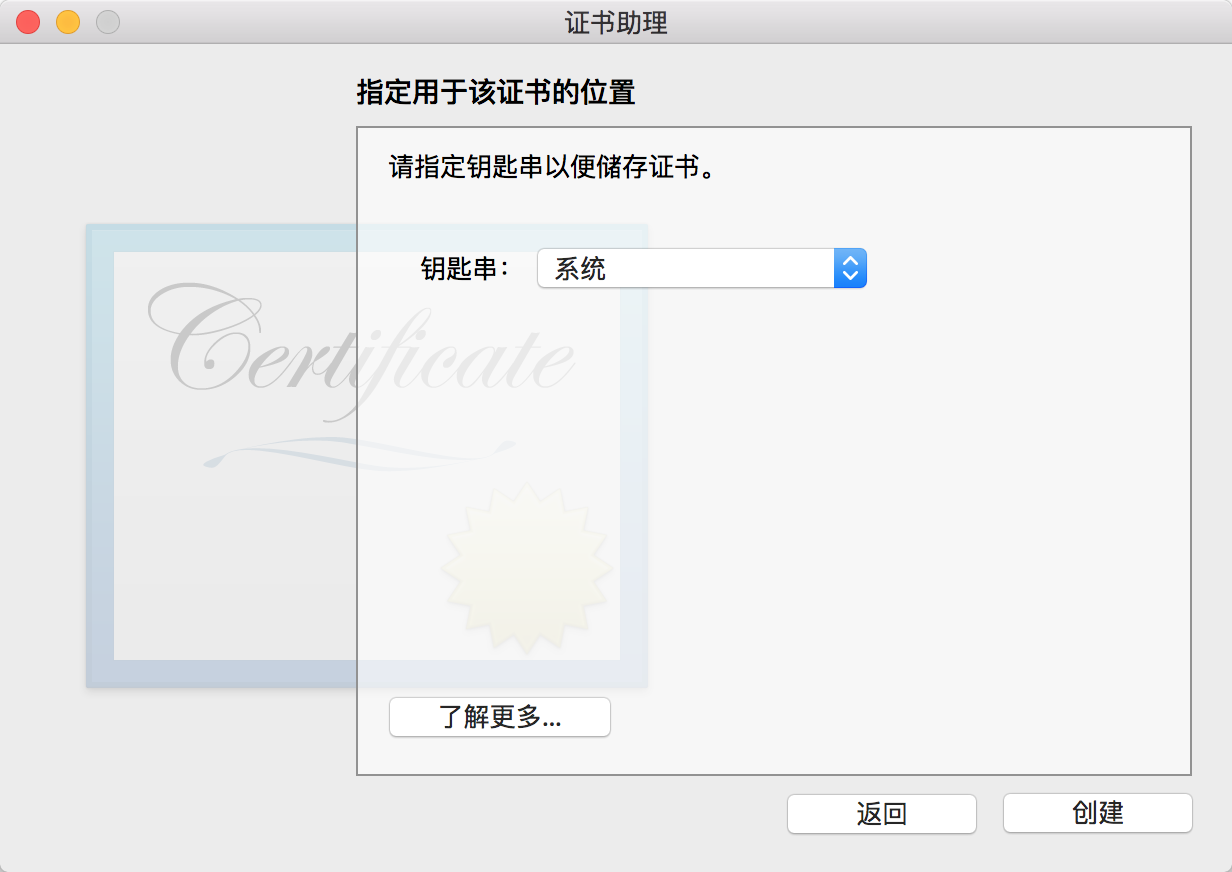The image size is (1232, 872).
Task: Close the 证书助理 window with red button
Action: 28,21
